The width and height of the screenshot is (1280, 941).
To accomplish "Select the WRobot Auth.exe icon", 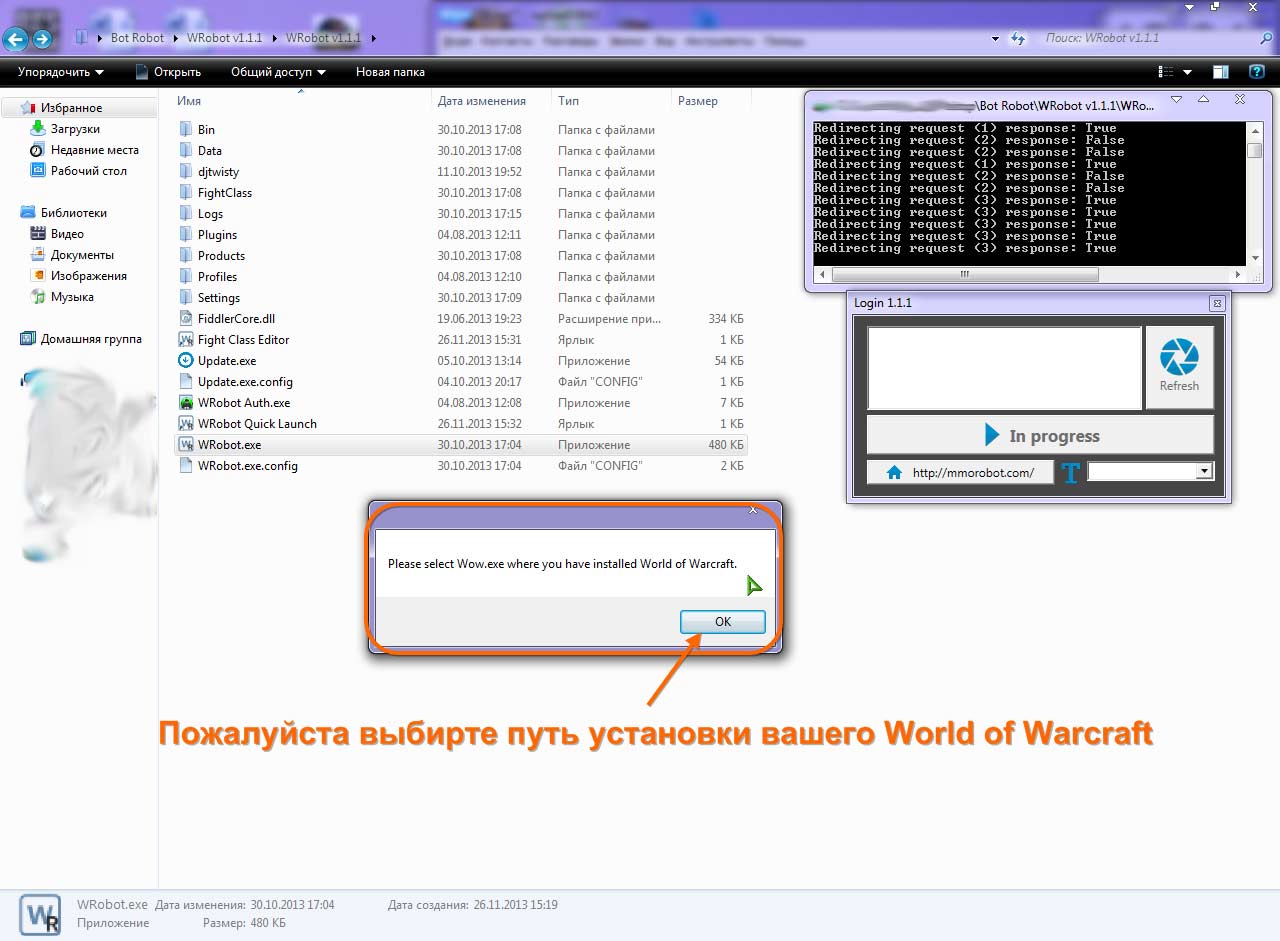I will (186, 402).
